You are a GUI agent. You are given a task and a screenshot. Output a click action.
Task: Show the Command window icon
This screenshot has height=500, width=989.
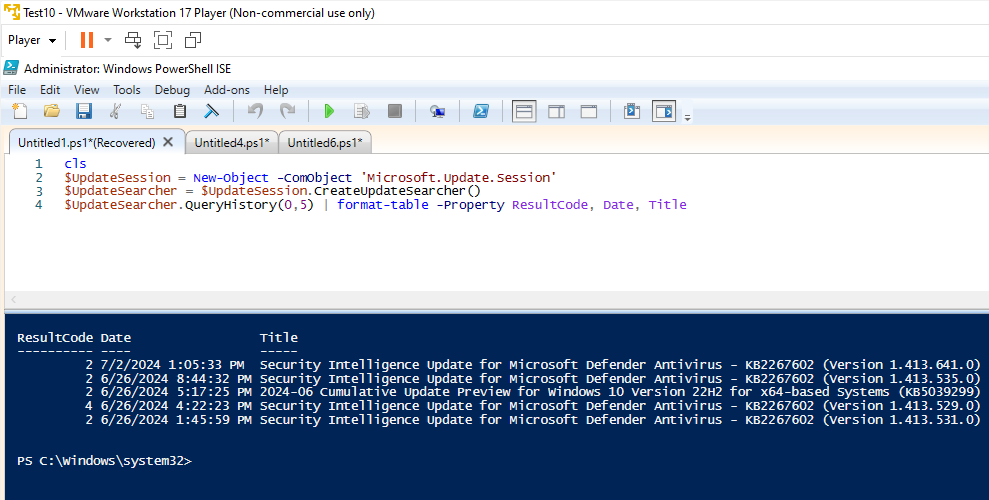632,112
